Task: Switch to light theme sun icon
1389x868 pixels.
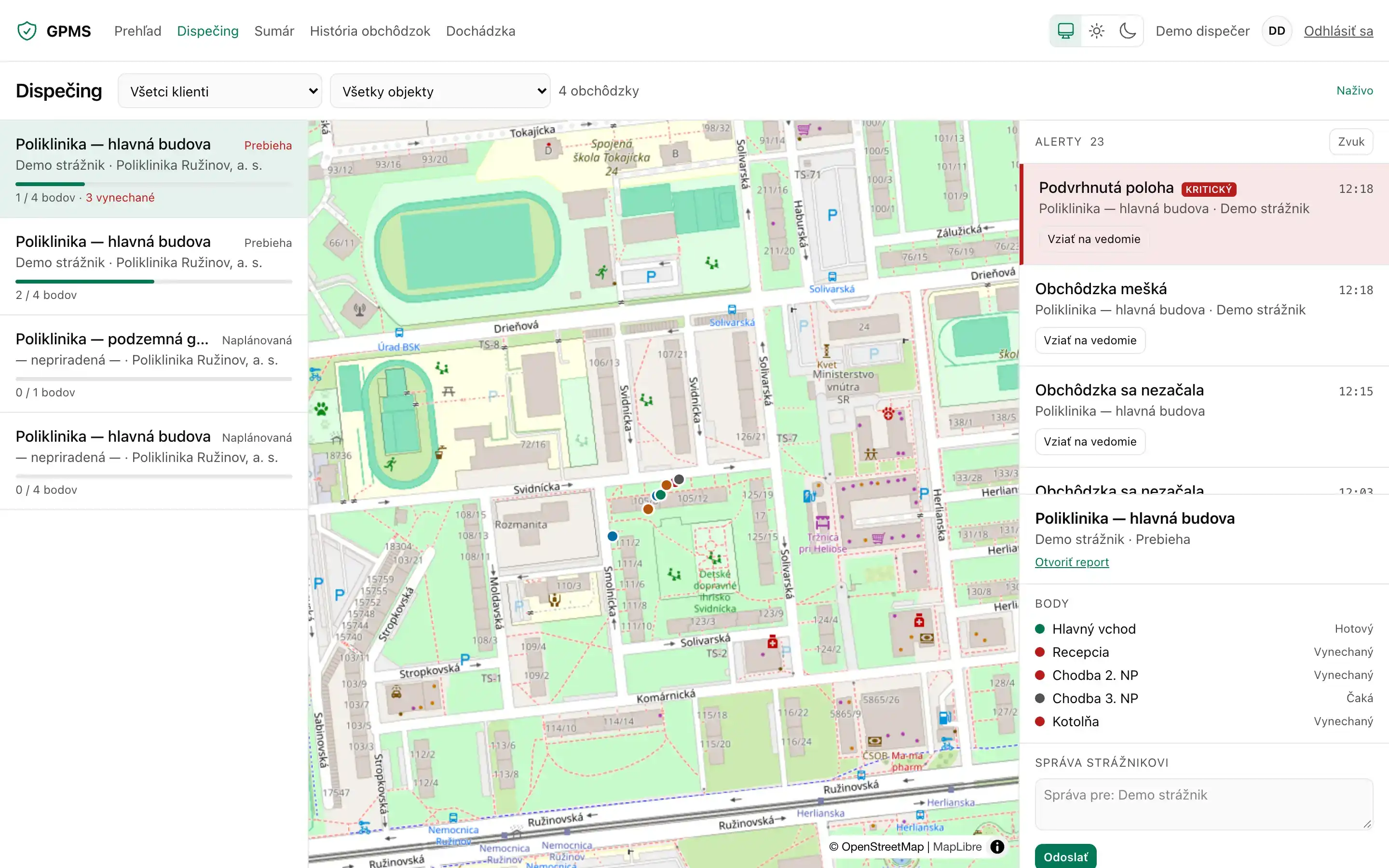Action: click(1096, 31)
